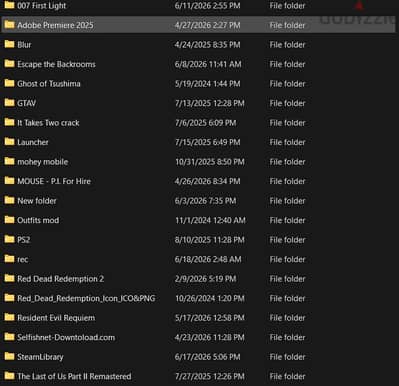399x386 pixels.
Task: Click the date 10/31/2025 8:50 PM
Action: click(x=210, y=162)
